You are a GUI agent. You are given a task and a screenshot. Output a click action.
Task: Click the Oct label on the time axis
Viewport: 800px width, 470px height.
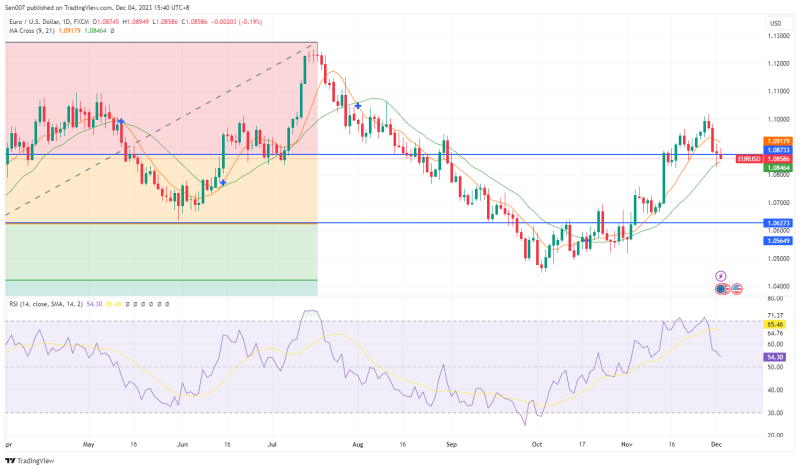click(536, 442)
